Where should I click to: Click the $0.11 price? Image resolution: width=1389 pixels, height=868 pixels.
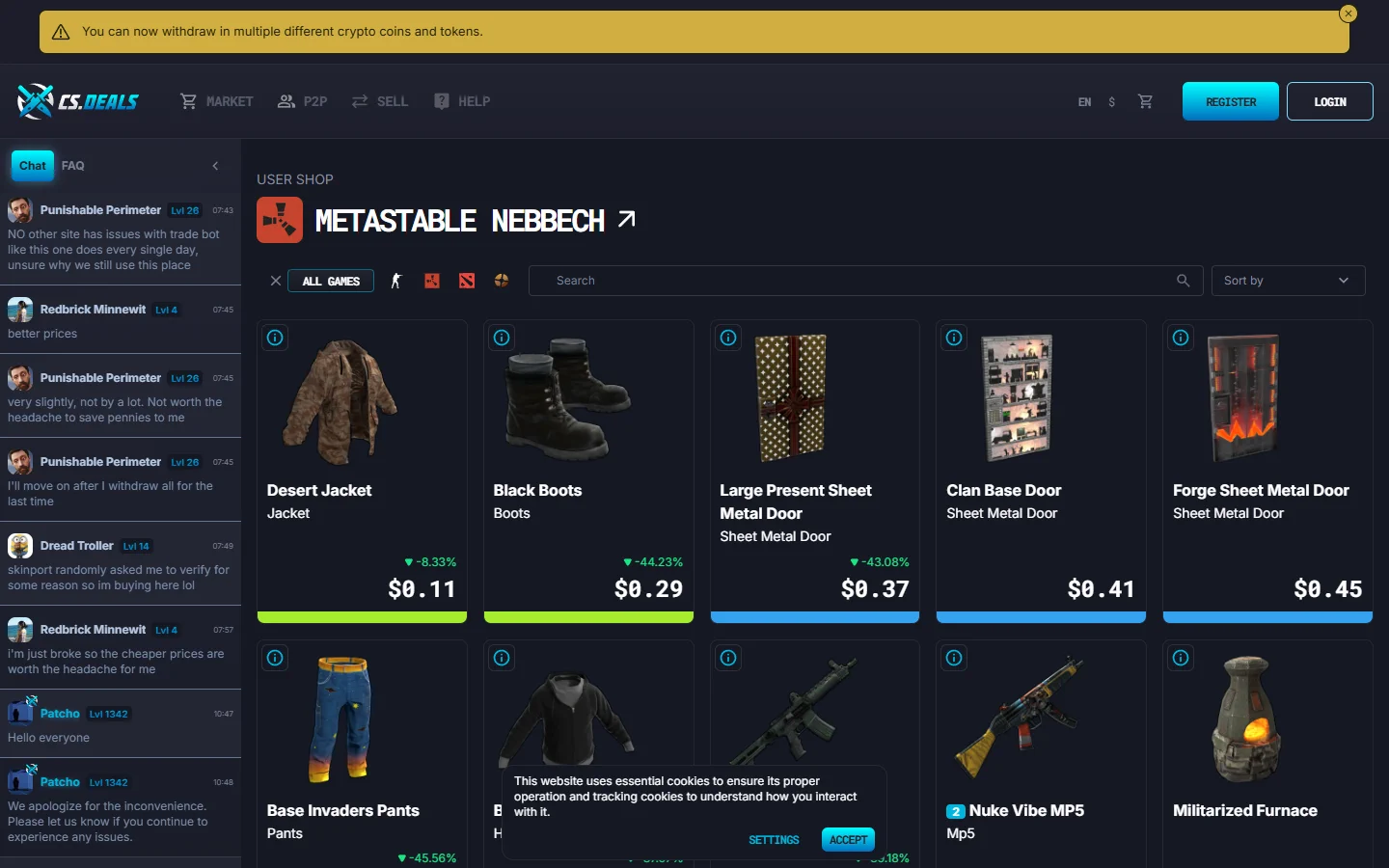(422, 589)
